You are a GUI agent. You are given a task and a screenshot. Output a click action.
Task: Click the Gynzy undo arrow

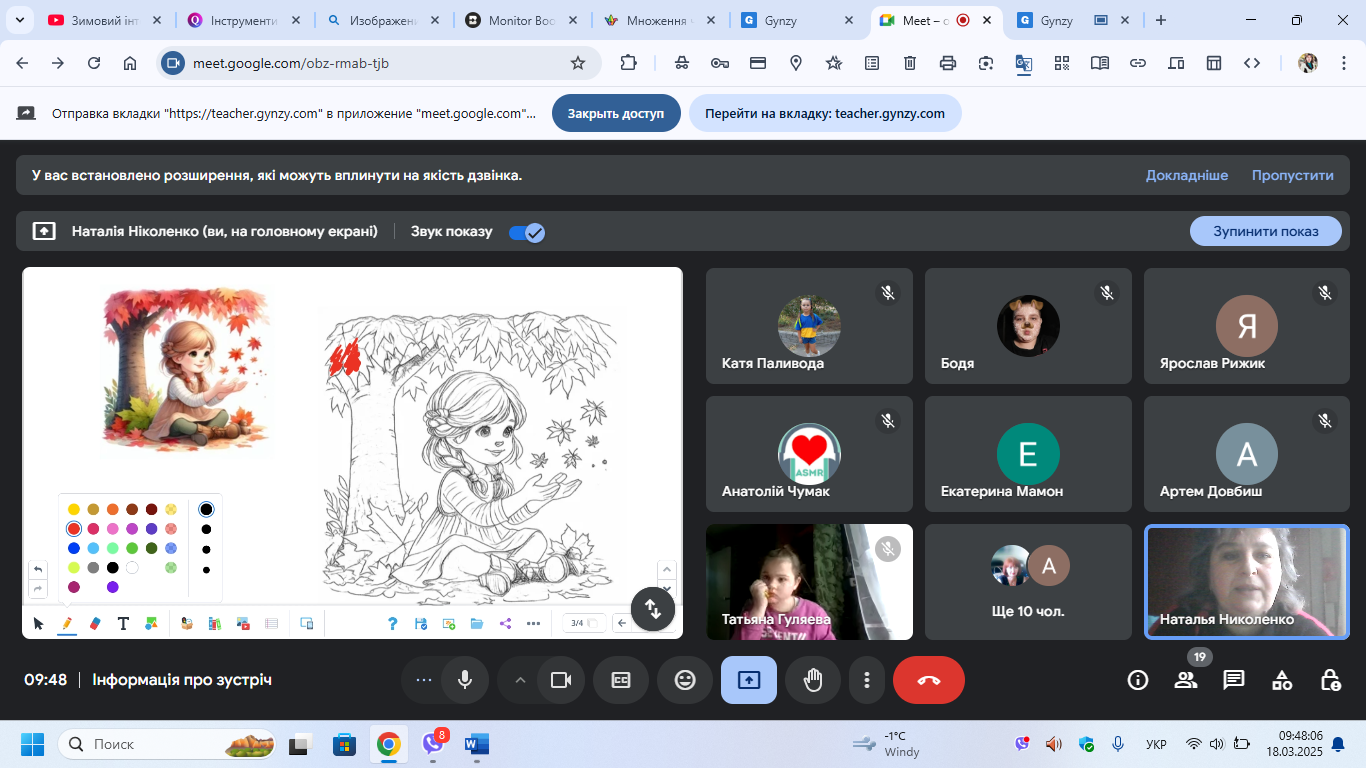point(38,569)
